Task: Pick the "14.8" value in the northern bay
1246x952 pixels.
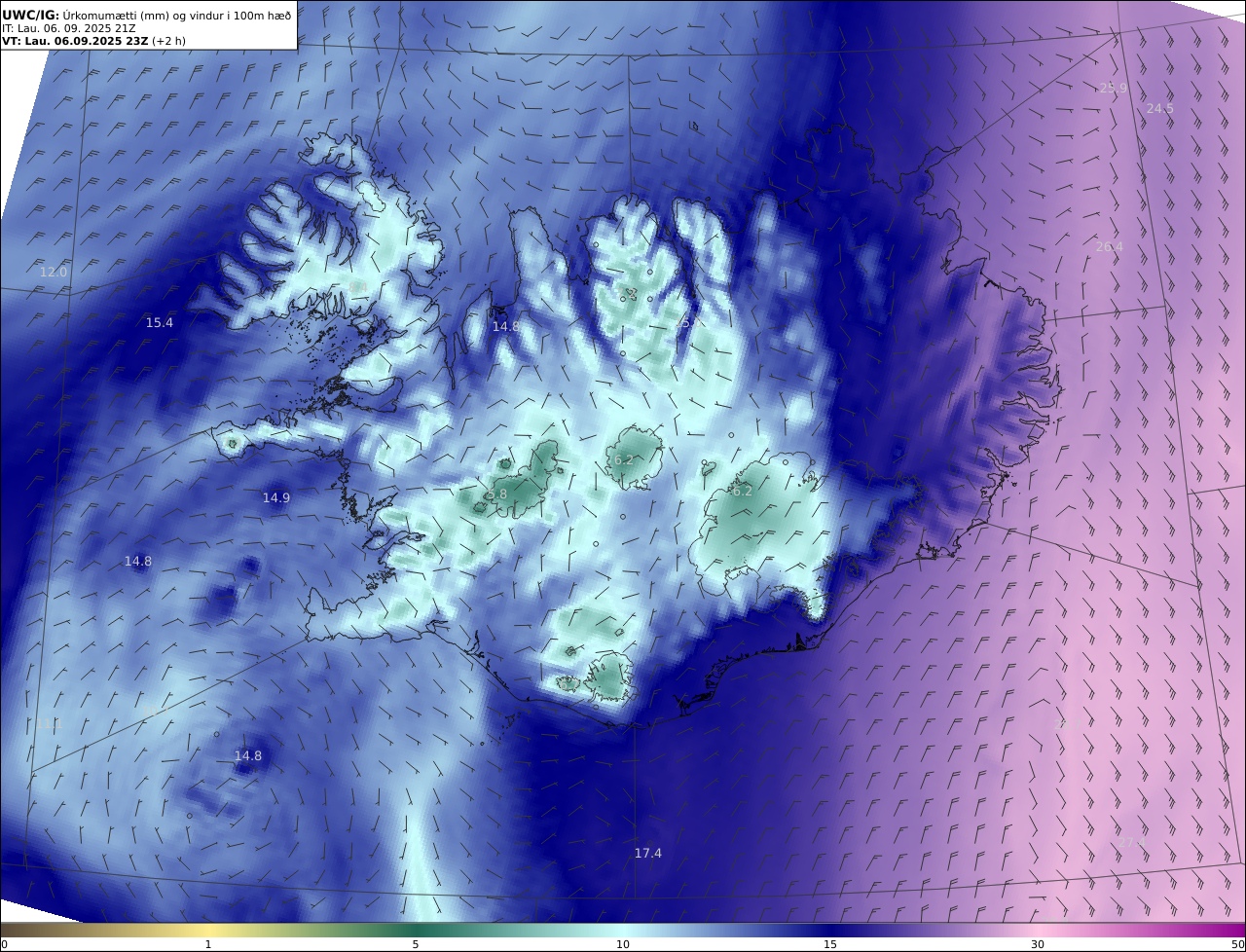Action: 505,327
